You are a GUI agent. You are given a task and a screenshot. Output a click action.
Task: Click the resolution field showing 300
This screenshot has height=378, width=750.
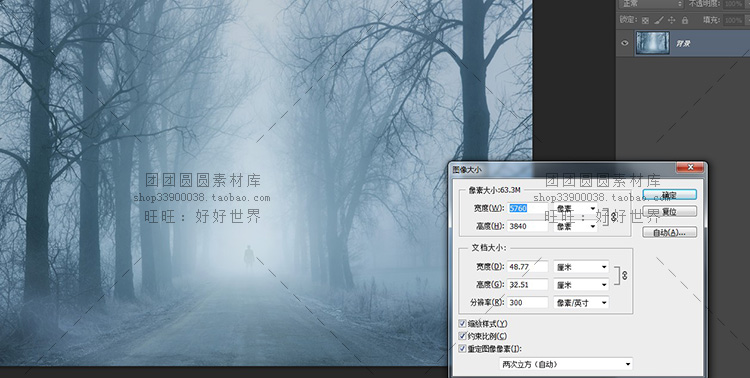click(x=528, y=302)
